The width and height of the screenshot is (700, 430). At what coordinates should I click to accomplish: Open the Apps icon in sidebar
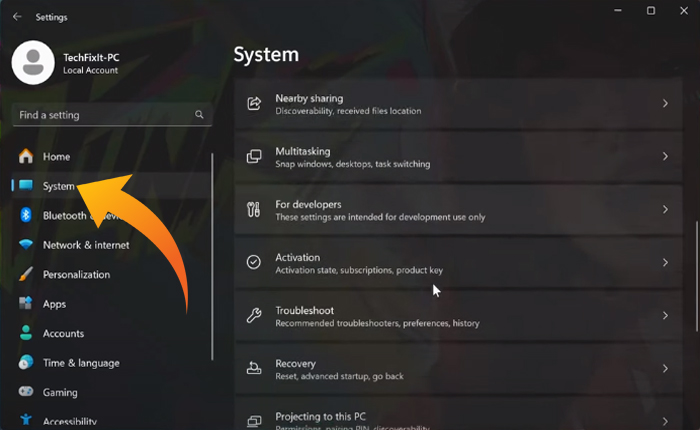[25, 304]
